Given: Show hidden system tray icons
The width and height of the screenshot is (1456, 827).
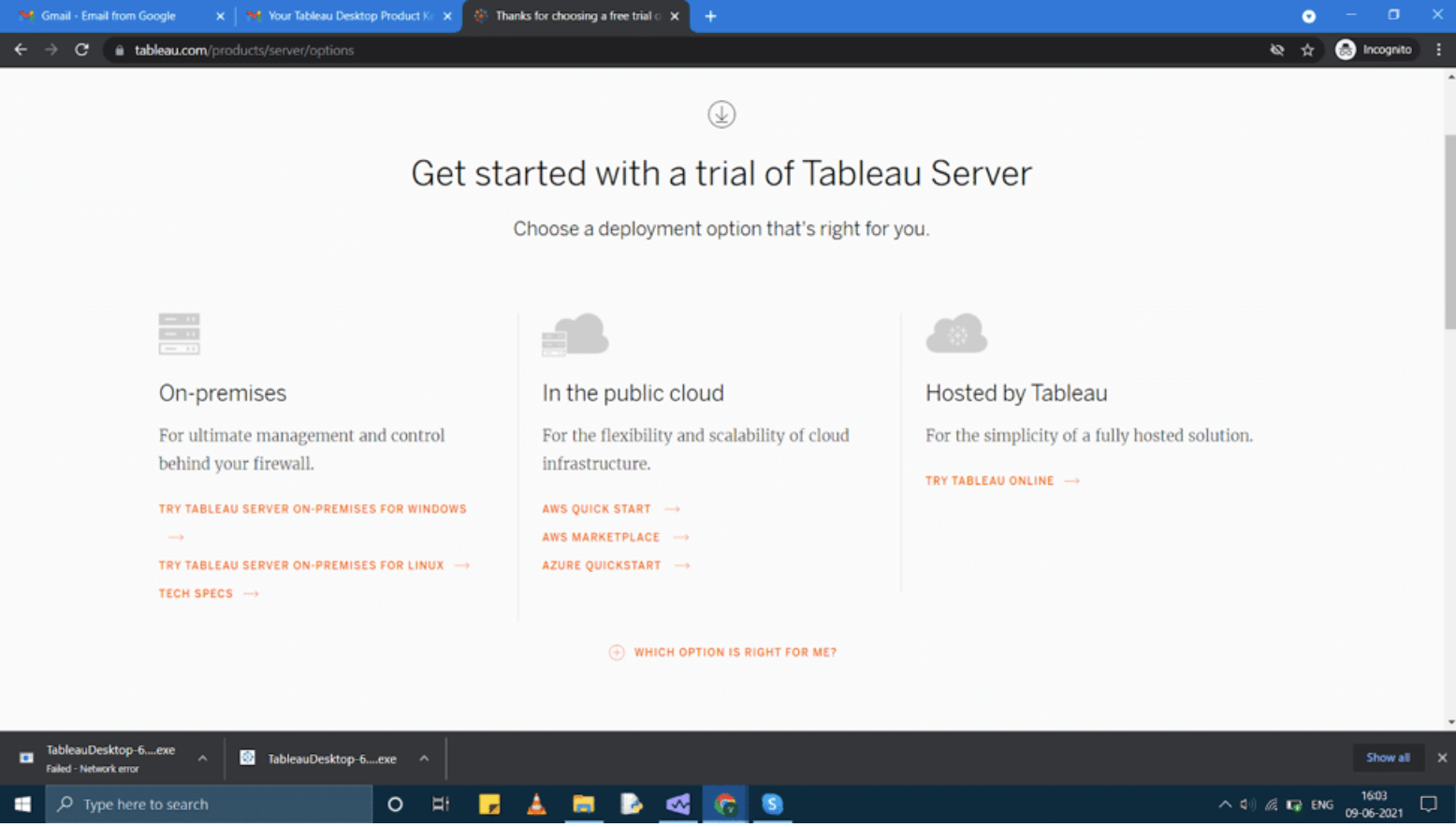Looking at the screenshot, I should pos(1225,804).
